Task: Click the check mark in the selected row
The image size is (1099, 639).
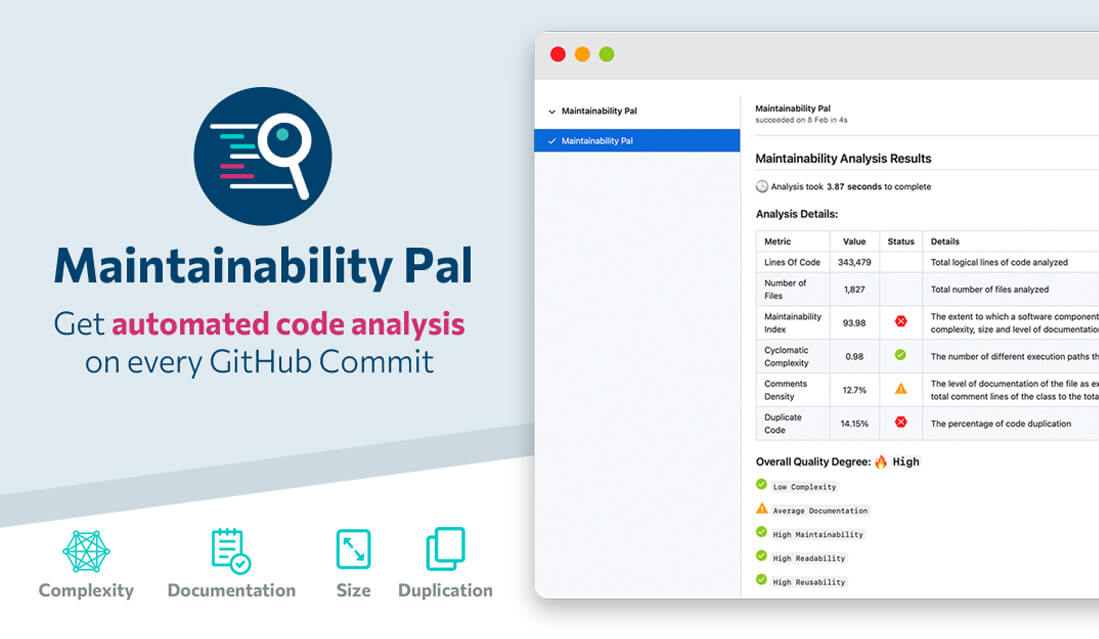Action: coord(552,141)
